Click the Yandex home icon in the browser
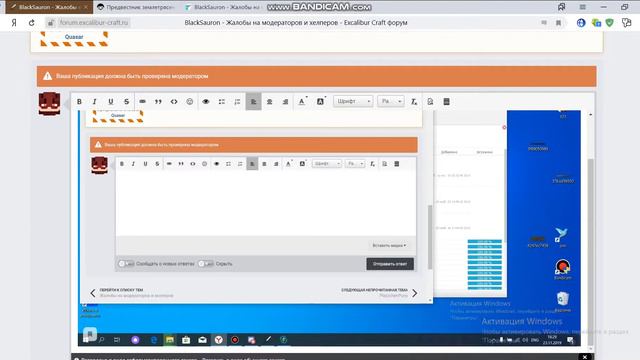Viewport: 640px width, 360px height. coord(14,23)
